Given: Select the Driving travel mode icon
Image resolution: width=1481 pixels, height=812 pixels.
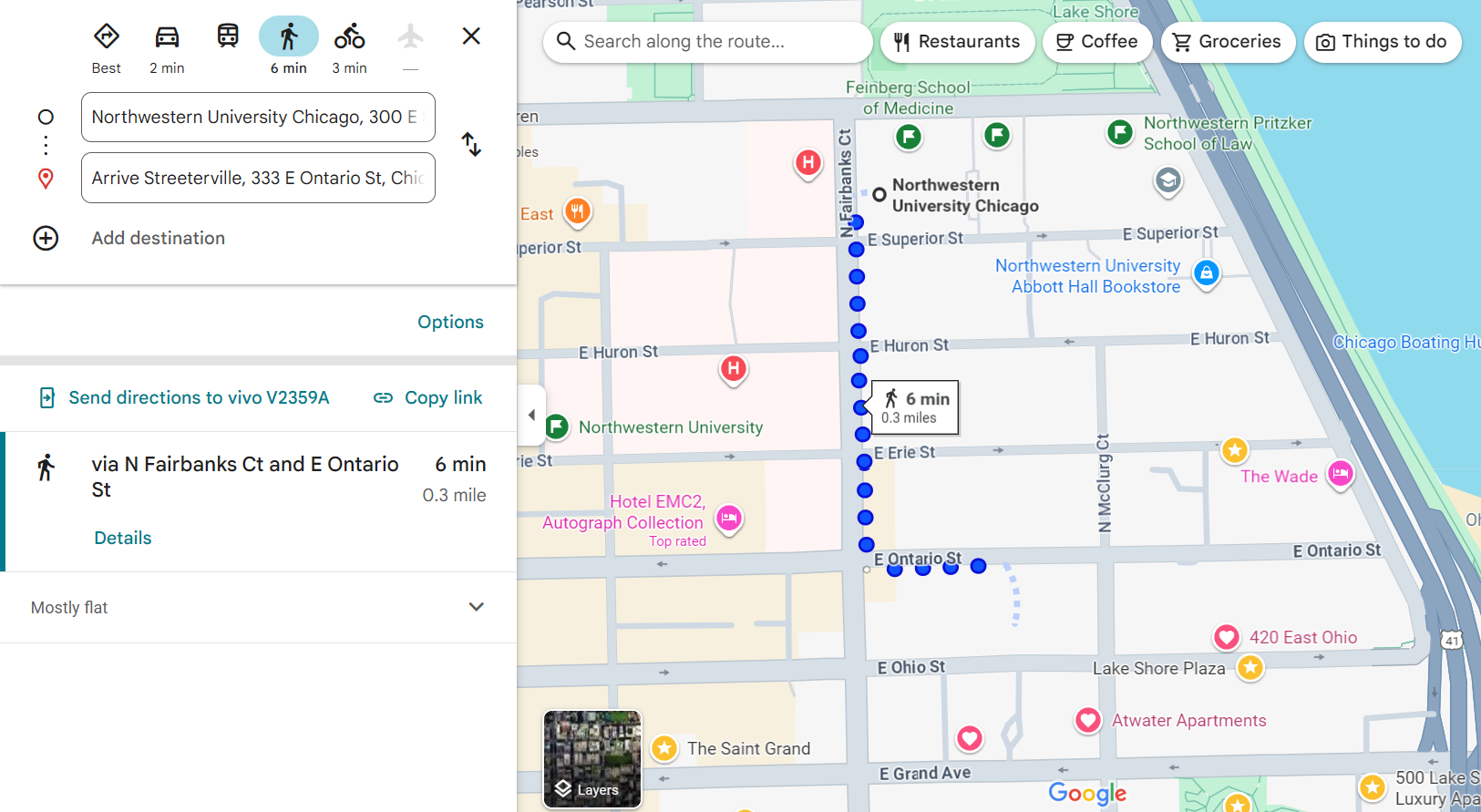Looking at the screenshot, I should click(167, 37).
